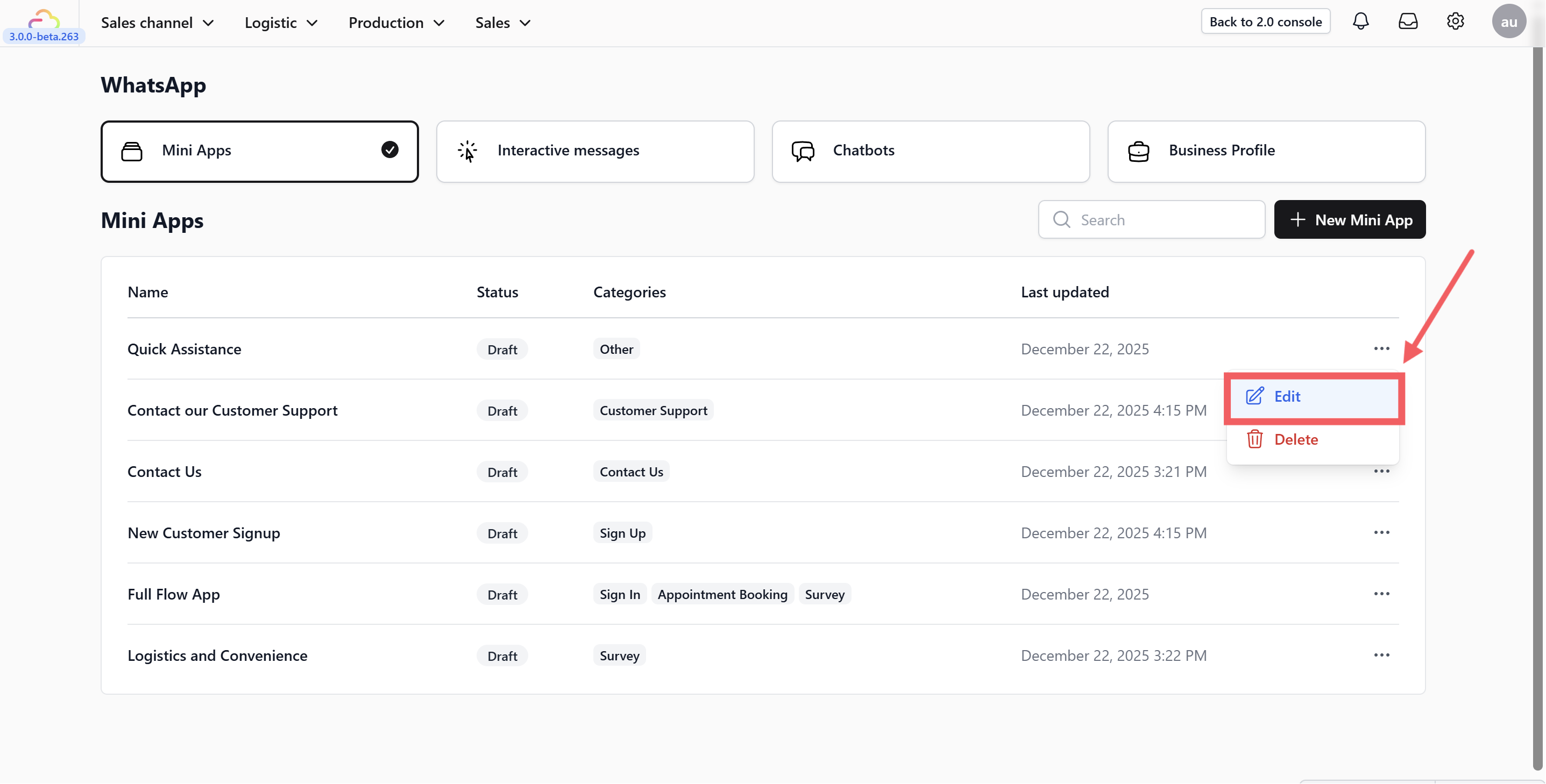Click the Last updated column header
This screenshot has width=1546, height=784.
(x=1065, y=291)
